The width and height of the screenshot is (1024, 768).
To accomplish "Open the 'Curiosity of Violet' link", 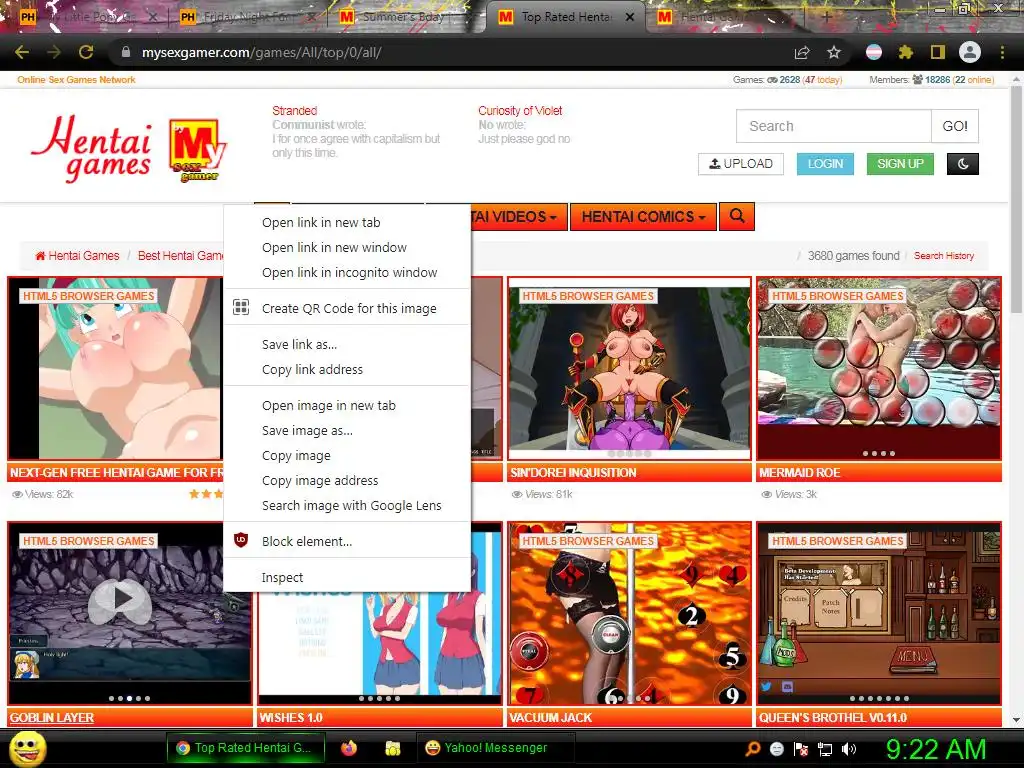I will [x=520, y=110].
